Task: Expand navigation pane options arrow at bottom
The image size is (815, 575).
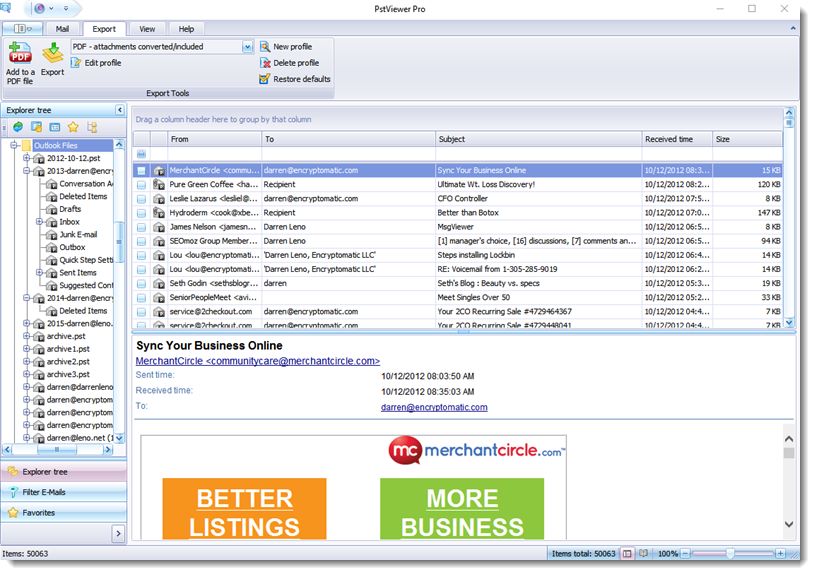Action: click(x=119, y=534)
